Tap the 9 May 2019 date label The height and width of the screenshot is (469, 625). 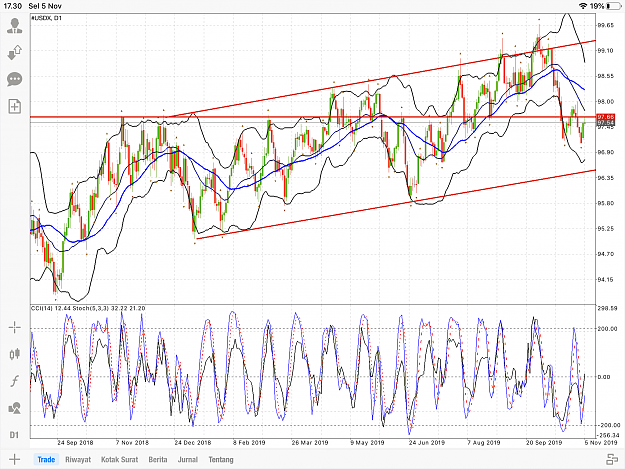367,443
